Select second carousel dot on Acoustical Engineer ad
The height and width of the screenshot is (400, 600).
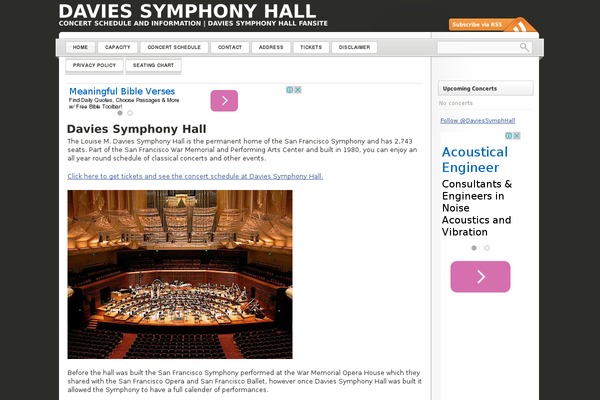pos(487,247)
